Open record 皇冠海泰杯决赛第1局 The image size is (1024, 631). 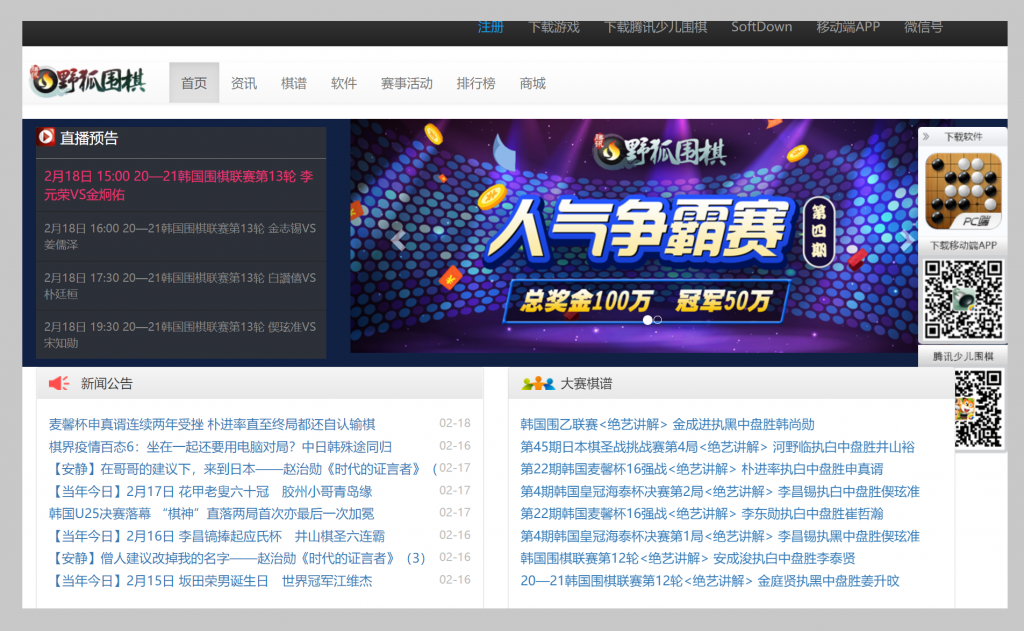(x=720, y=536)
